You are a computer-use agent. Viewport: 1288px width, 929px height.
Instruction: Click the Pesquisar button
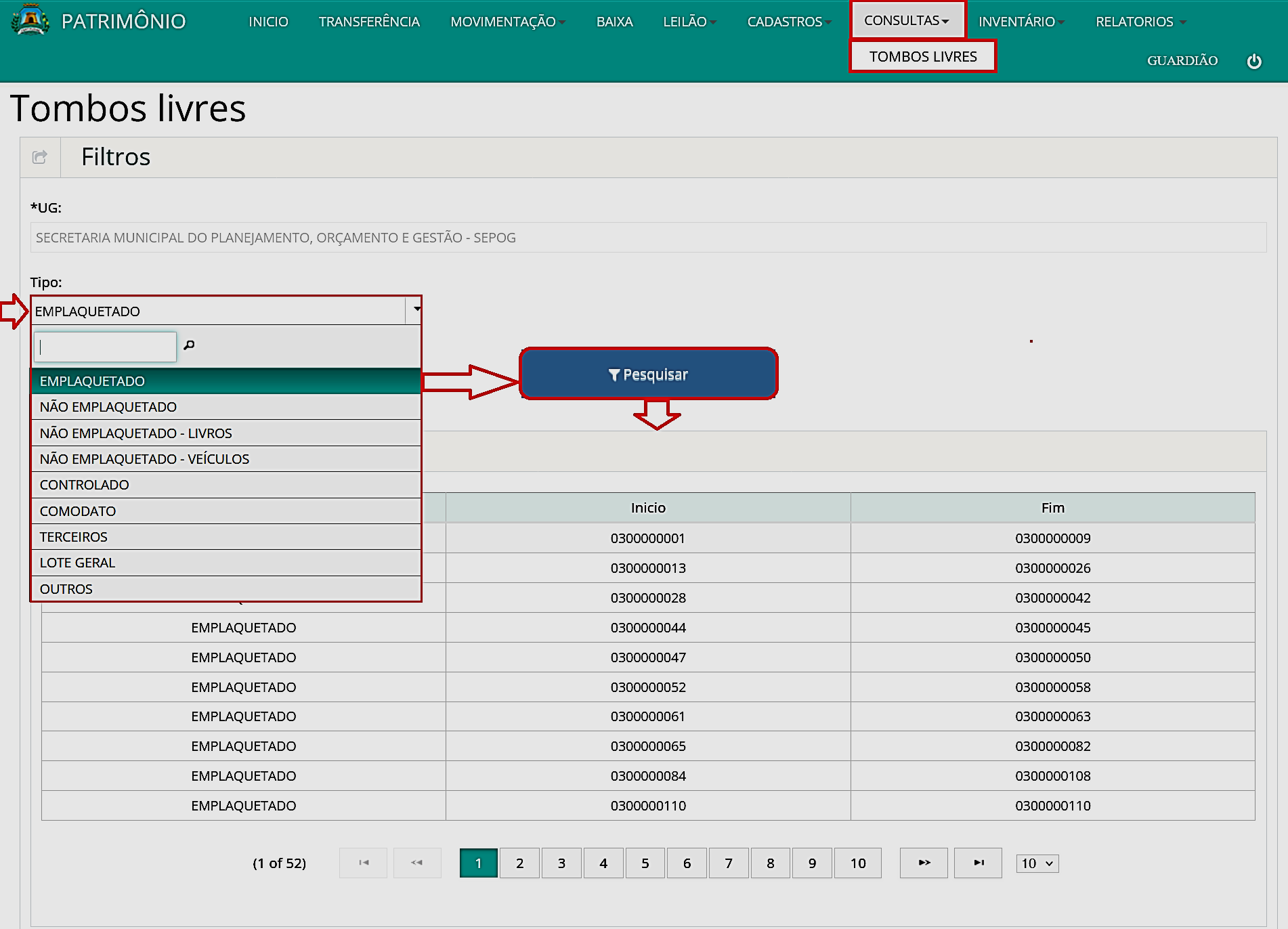649,374
